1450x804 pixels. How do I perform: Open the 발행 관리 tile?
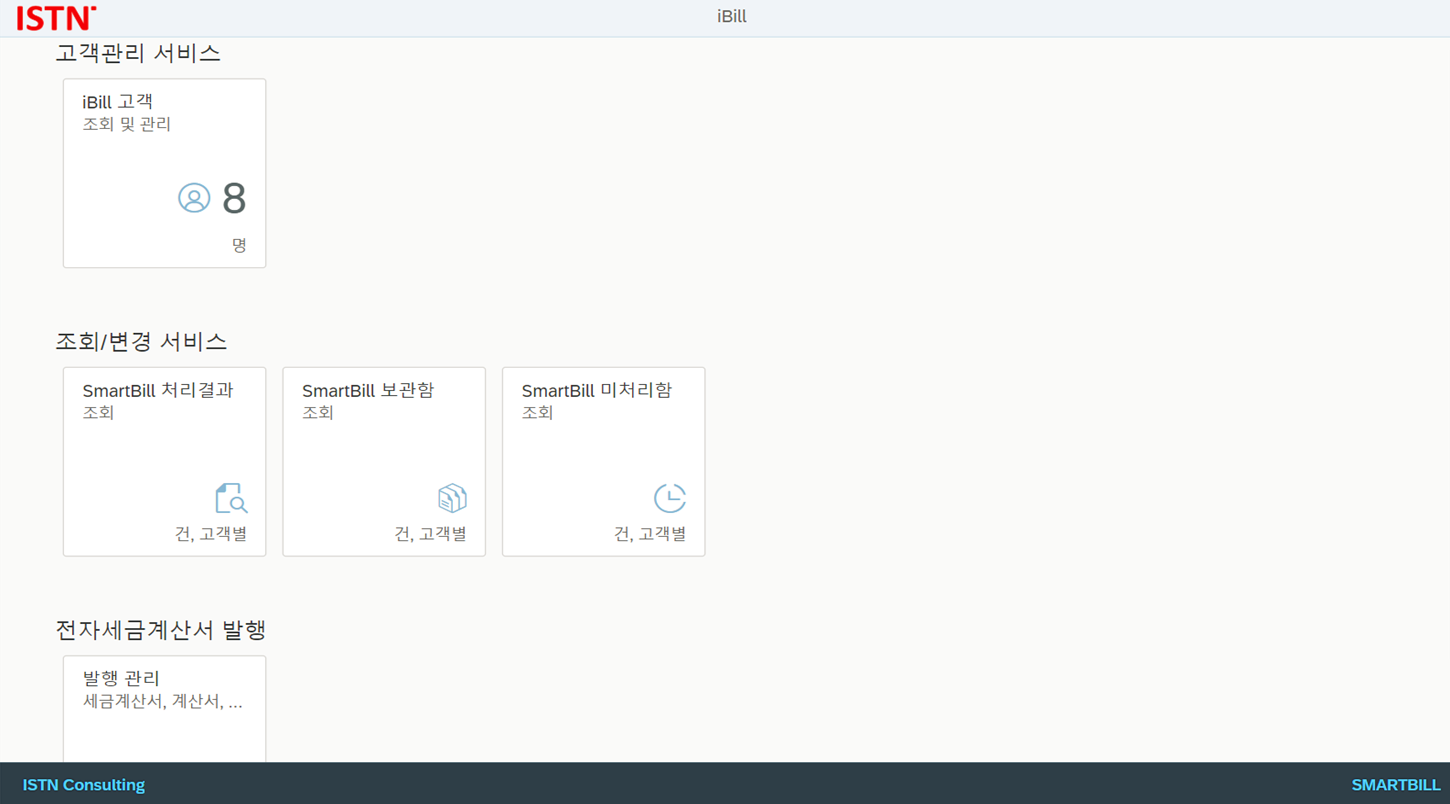pos(164,709)
